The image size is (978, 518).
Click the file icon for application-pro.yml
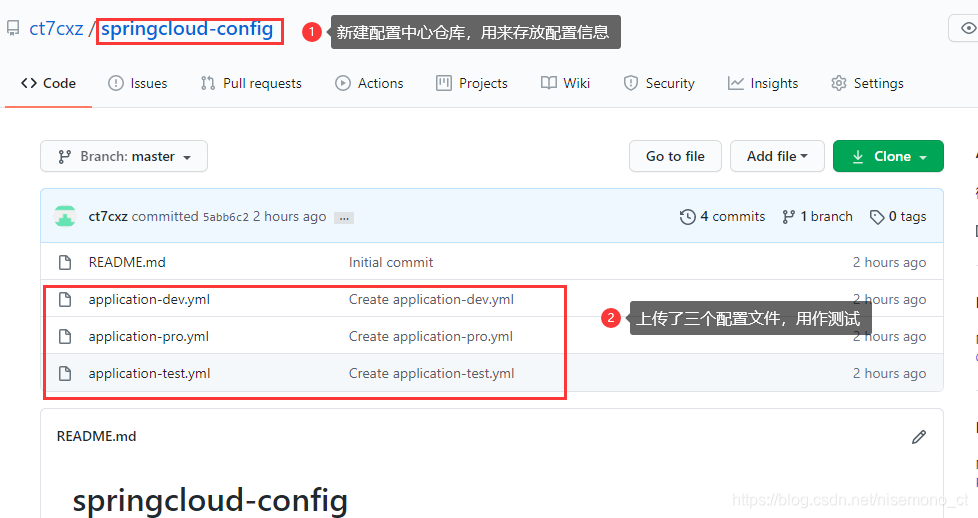tap(65, 336)
